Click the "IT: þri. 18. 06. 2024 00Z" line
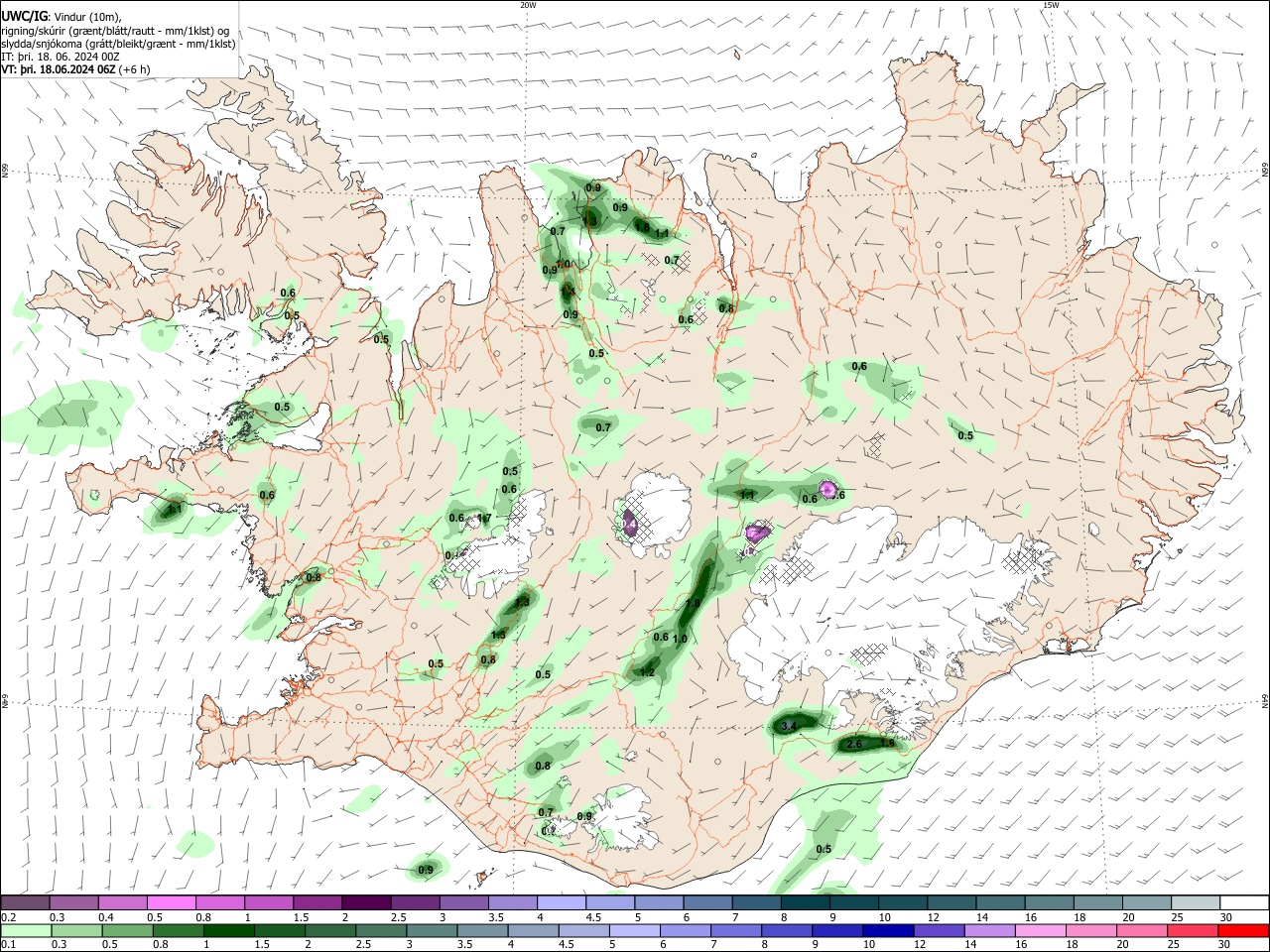 pyautogui.click(x=62, y=57)
